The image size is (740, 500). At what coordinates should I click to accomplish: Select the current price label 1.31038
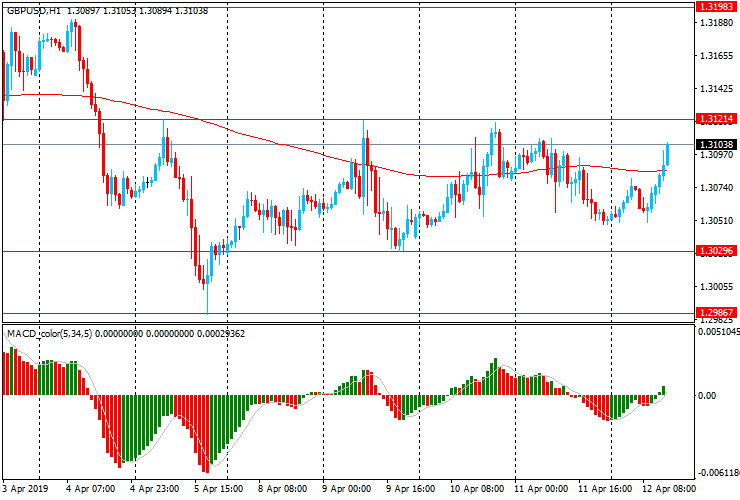click(715, 145)
